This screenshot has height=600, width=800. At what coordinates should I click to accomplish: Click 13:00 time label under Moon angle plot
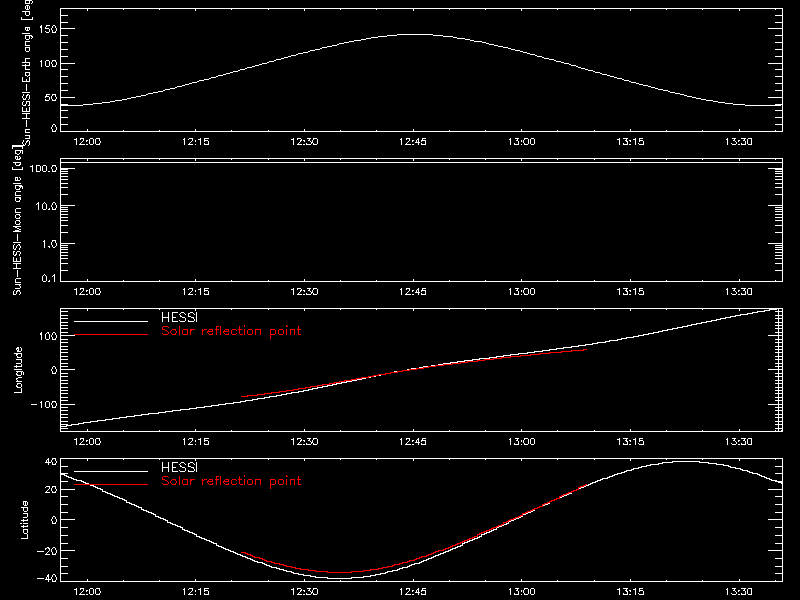pos(521,291)
